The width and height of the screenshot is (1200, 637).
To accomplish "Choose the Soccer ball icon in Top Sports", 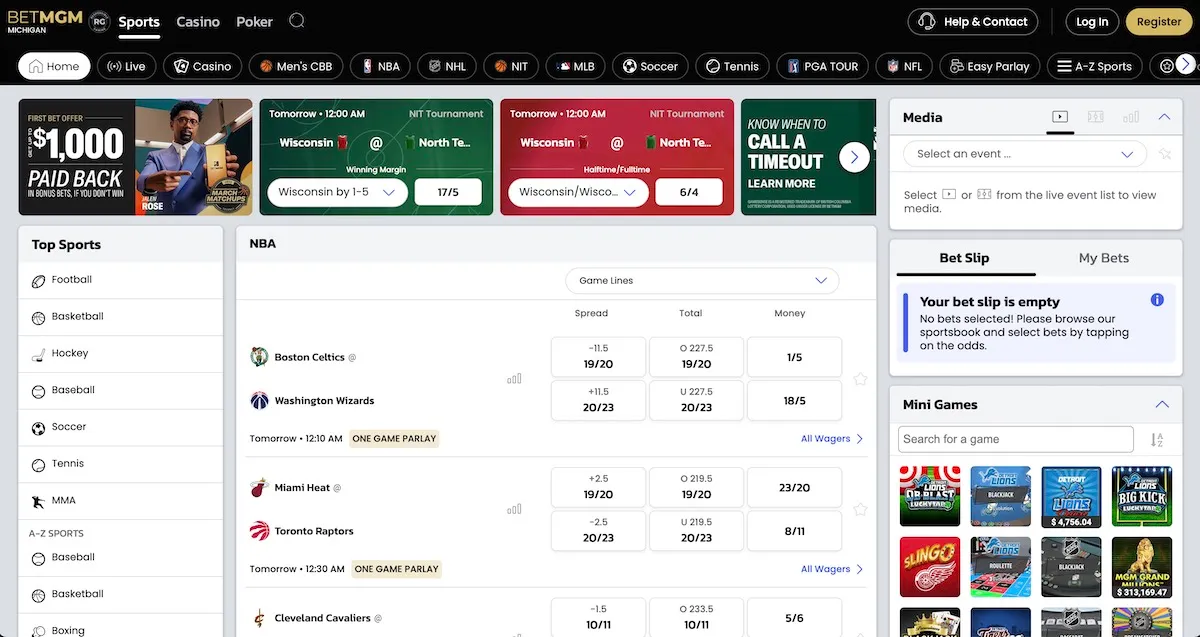I will click(x=38, y=428).
